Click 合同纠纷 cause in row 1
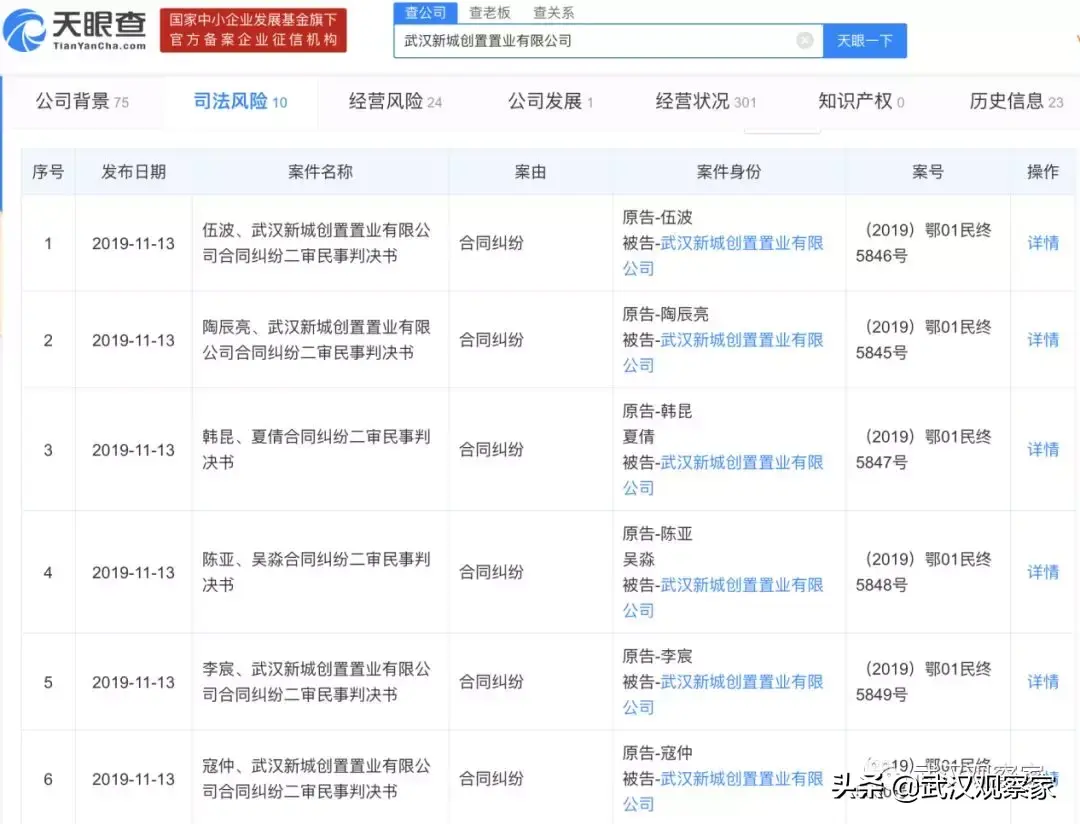Screen dimensions: 1080x824 [491, 243]
